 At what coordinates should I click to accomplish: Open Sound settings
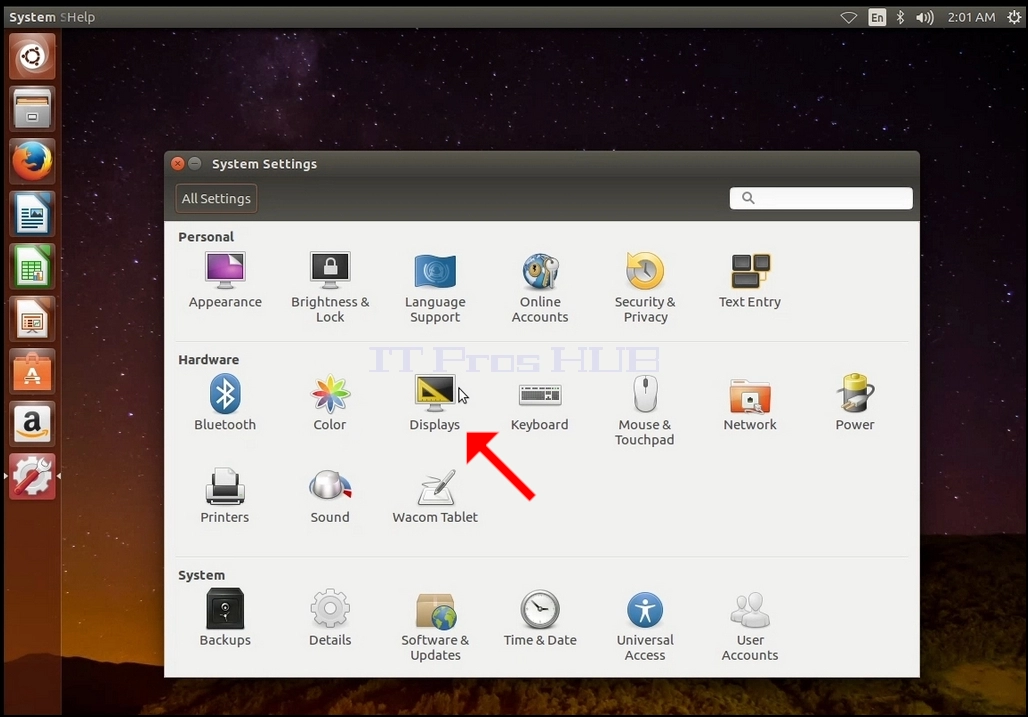pos(330,495)
